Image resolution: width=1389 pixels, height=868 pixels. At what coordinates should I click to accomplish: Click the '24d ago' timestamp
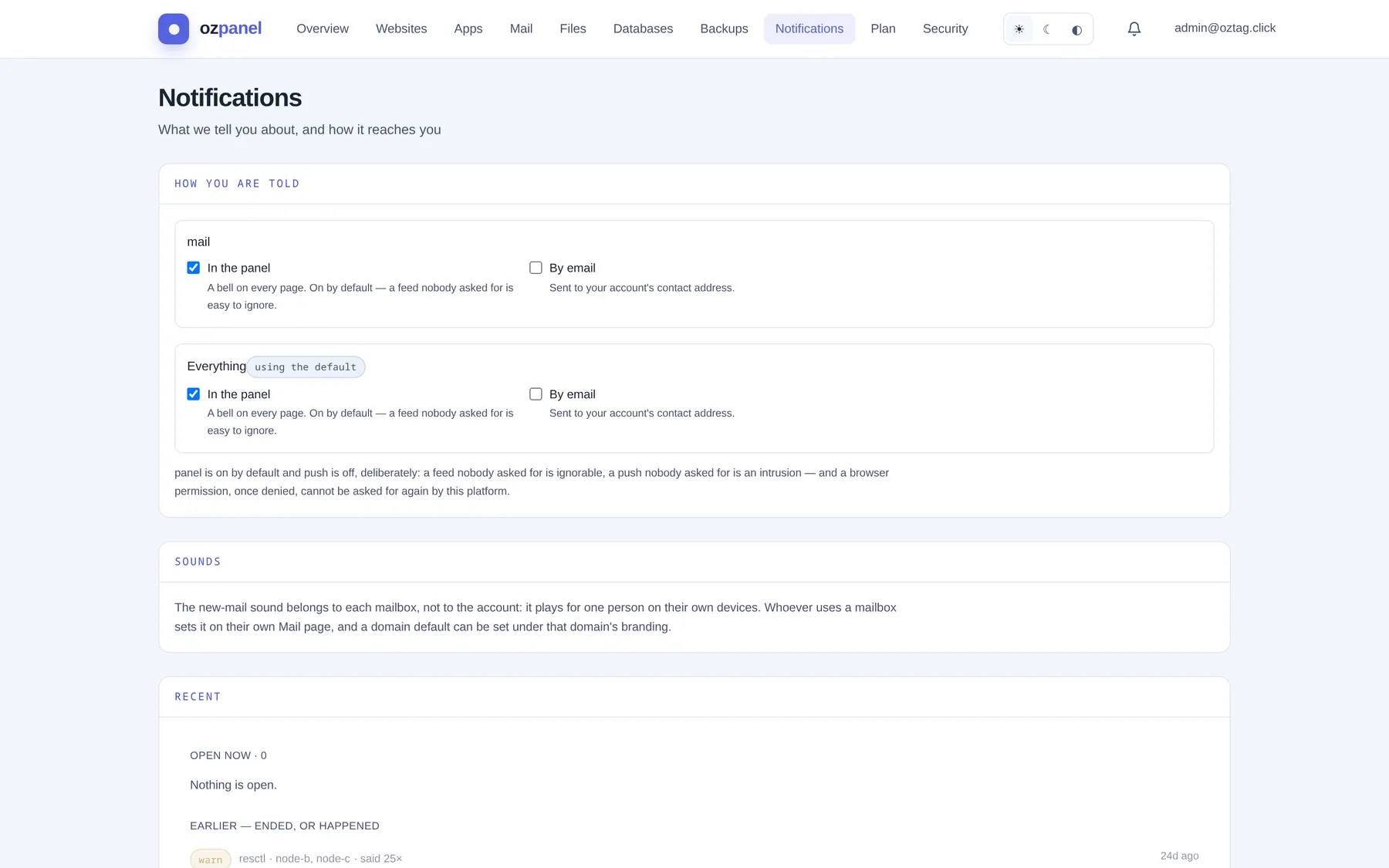click(x=1179, y=856)
